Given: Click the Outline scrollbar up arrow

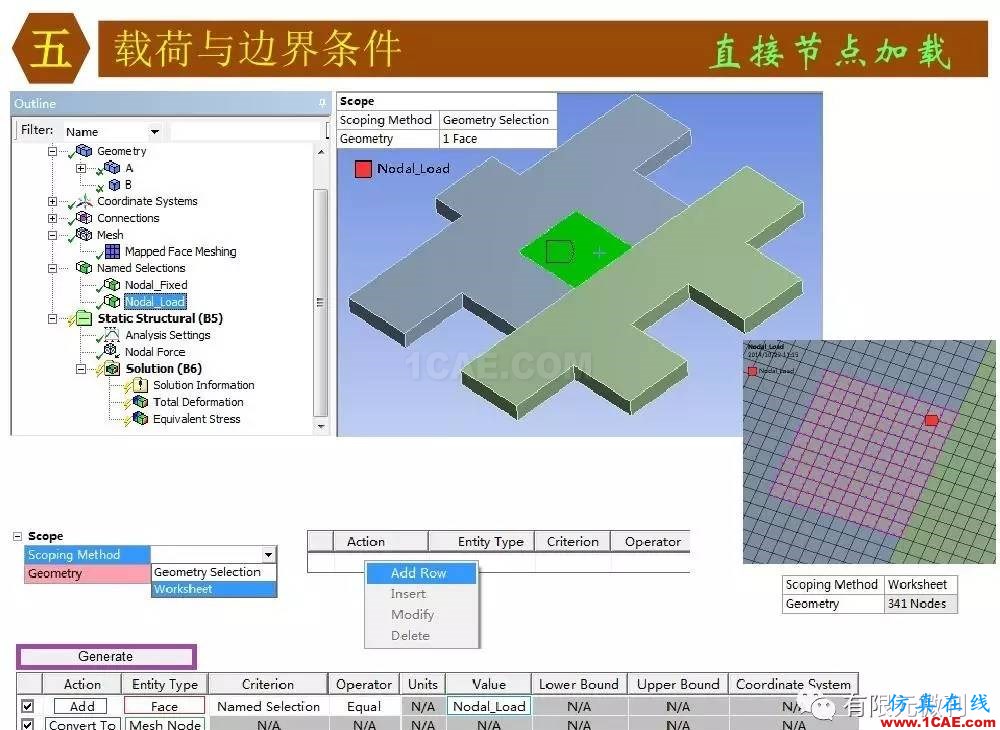Looking at the screenshot, I should [x=321, y=152].
